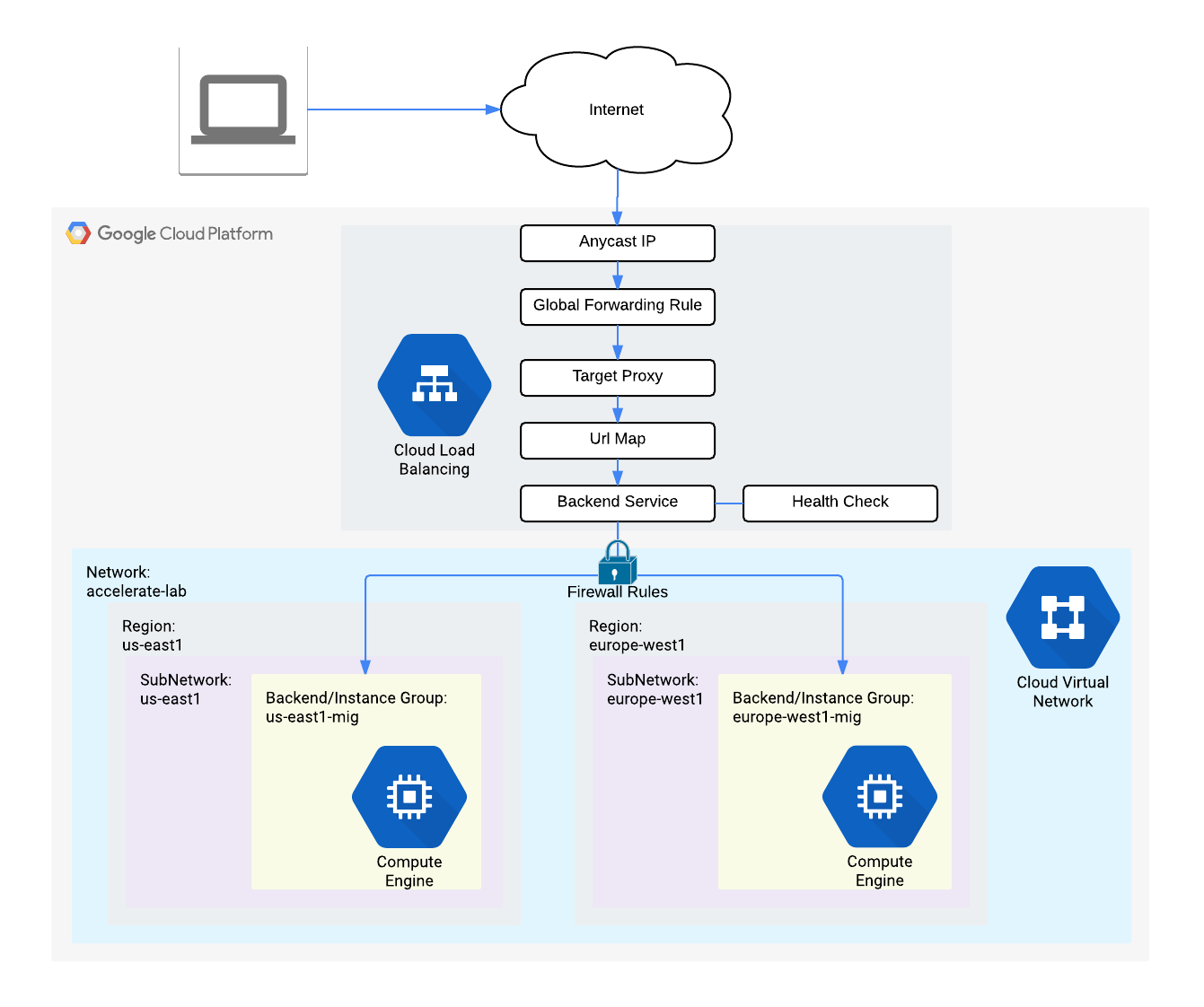The width and height of the screenshot is (1204, 1007).
Task: Click the Firewall Rules padlock icon
Action: [x=617, y=566]
